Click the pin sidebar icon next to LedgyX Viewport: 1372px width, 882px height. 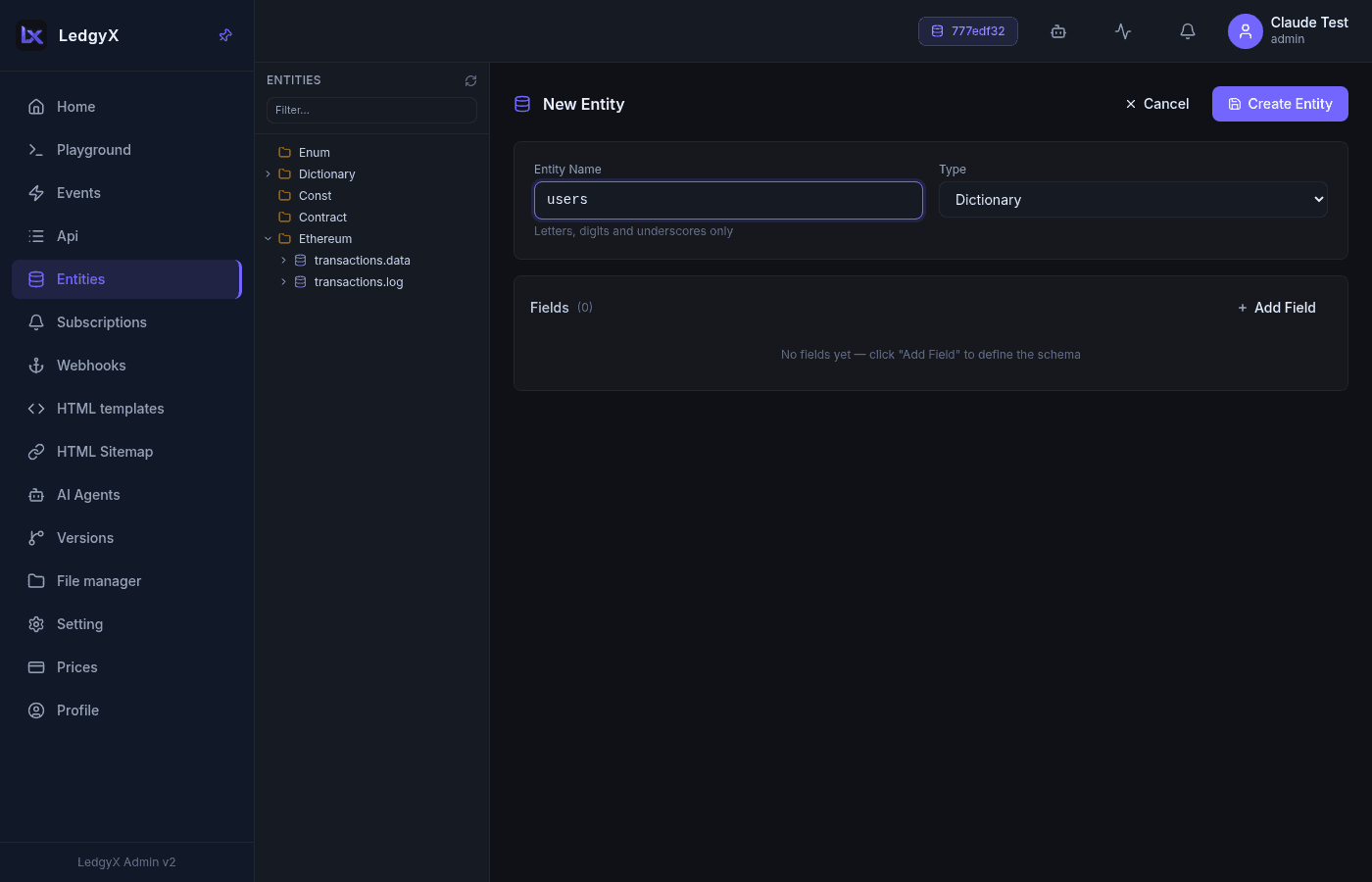click(x=225, y=35)
